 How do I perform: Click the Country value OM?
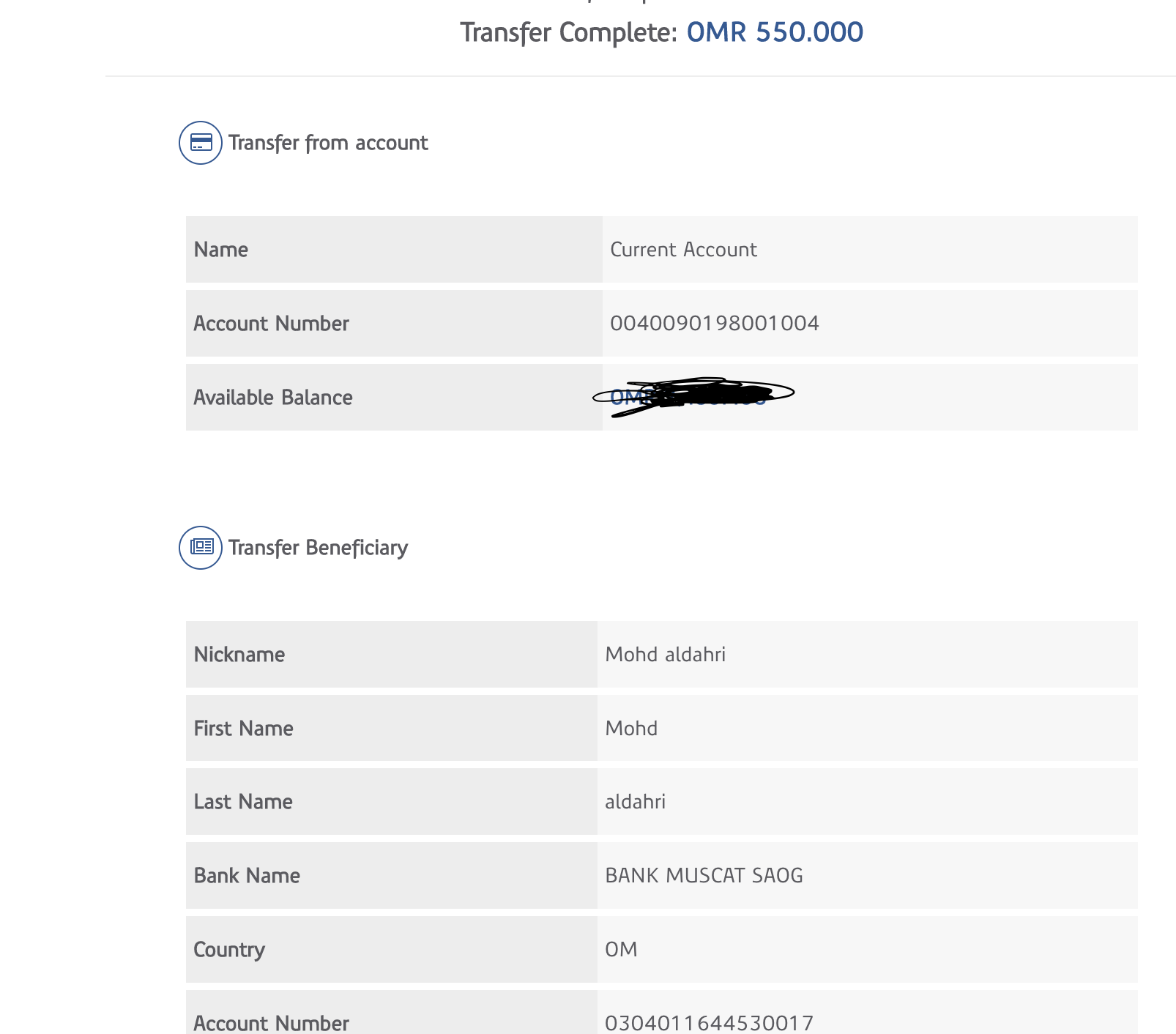[x=621, y=949]
